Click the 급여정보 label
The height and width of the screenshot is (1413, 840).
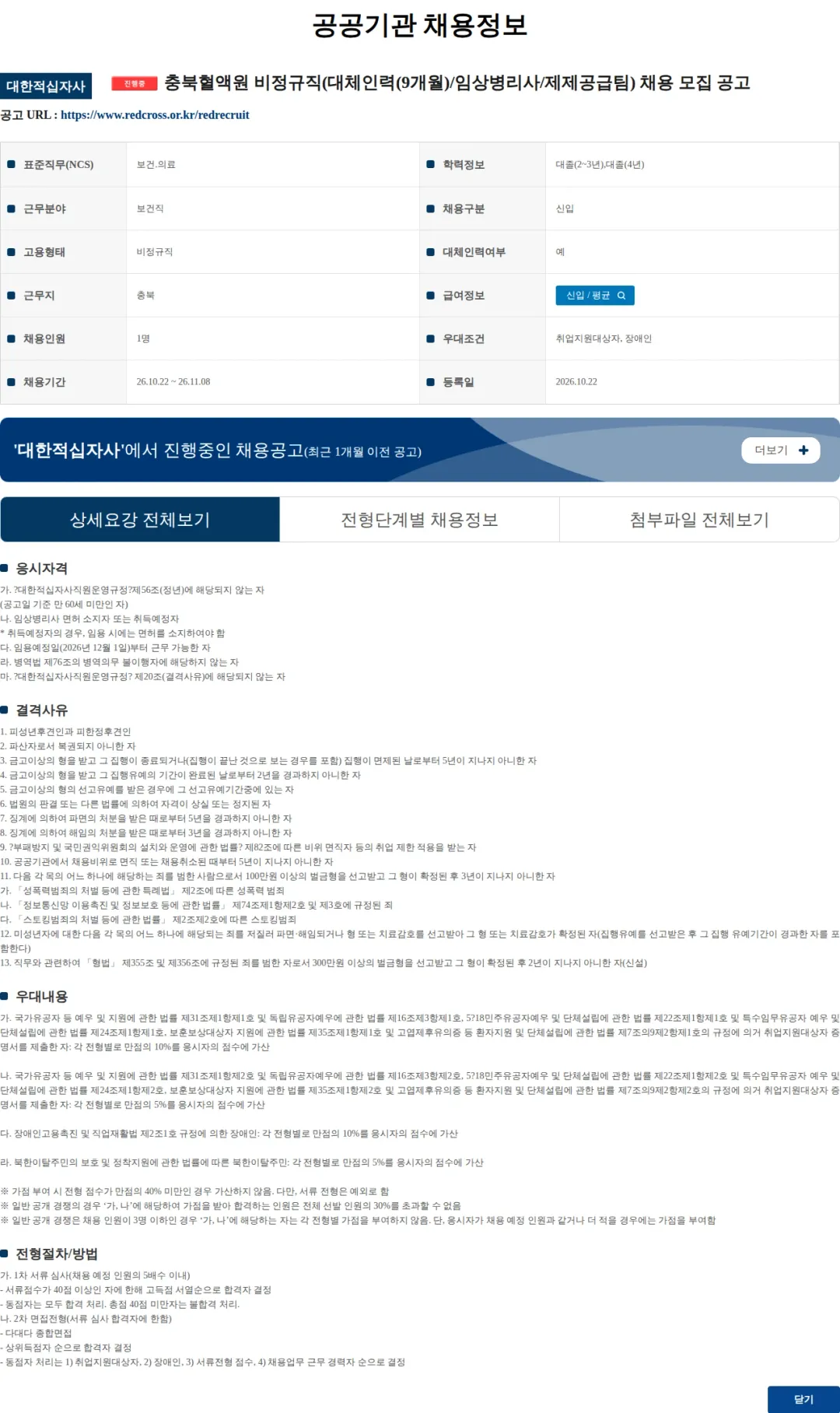tap(464, 296)
